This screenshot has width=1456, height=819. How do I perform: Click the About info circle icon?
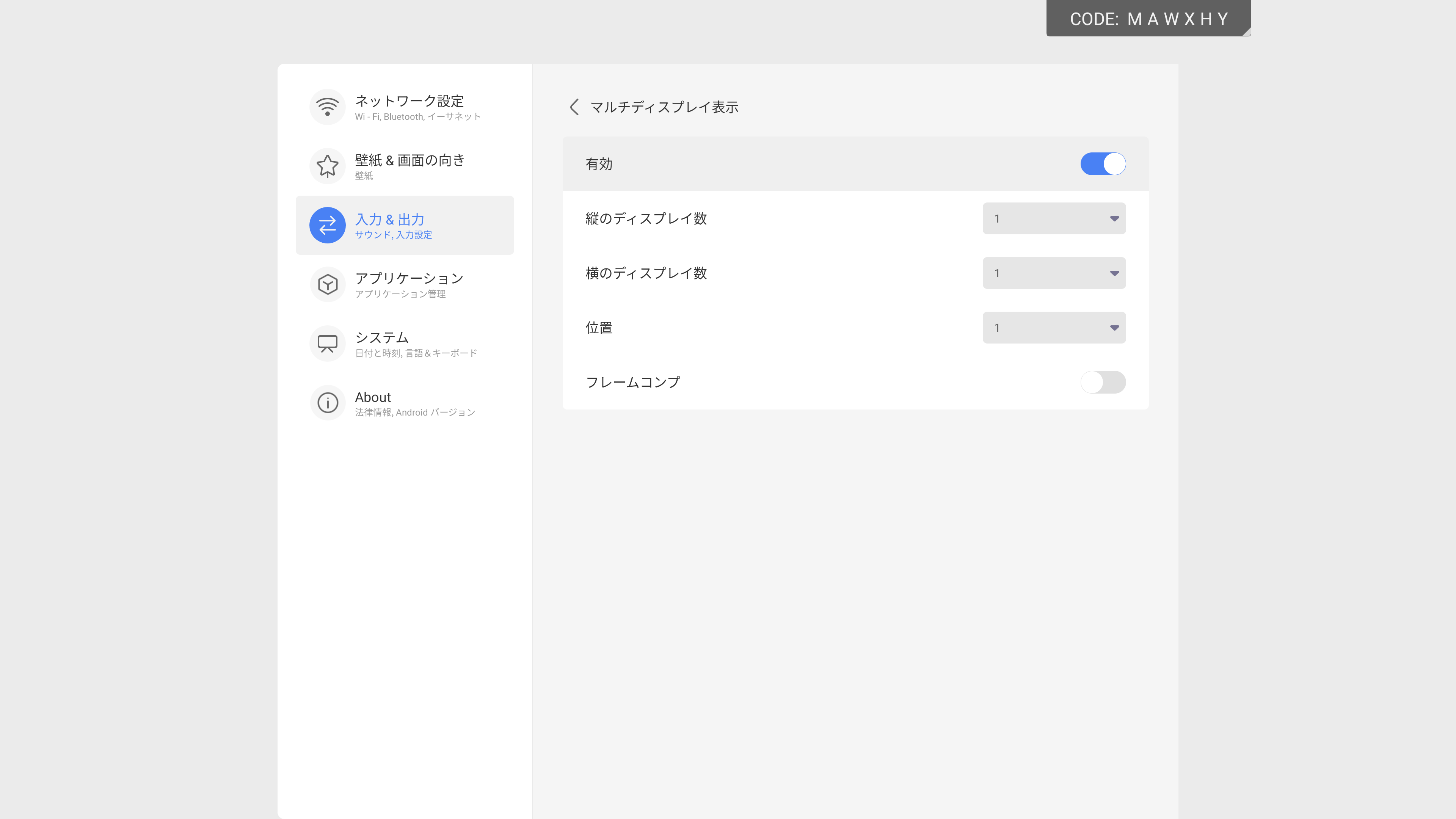pyautogui.click(x=327, y=403)
